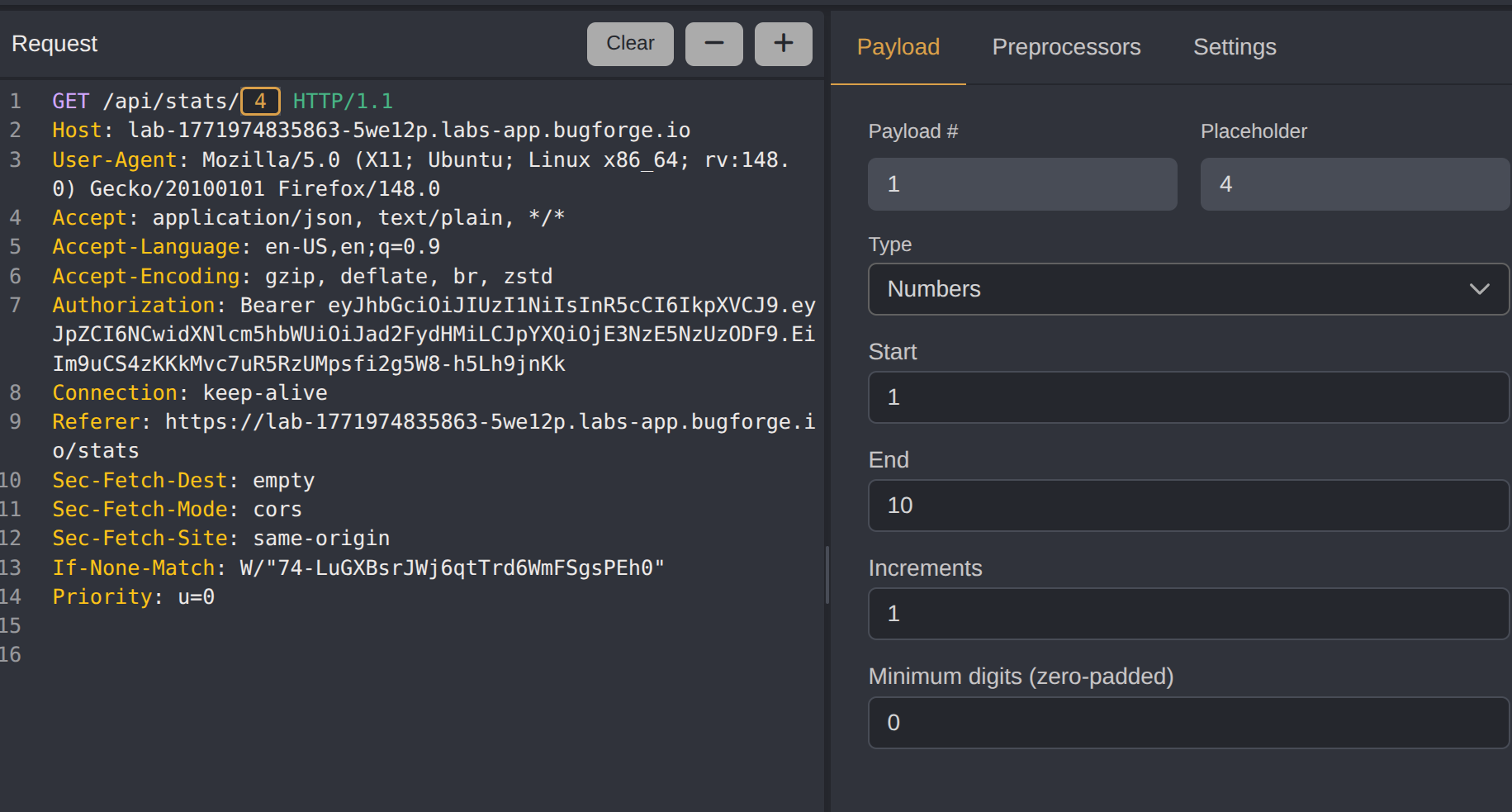Click the plus icon to add placeholder
This screenshot has width=1512, height=812.
(783, 44)
